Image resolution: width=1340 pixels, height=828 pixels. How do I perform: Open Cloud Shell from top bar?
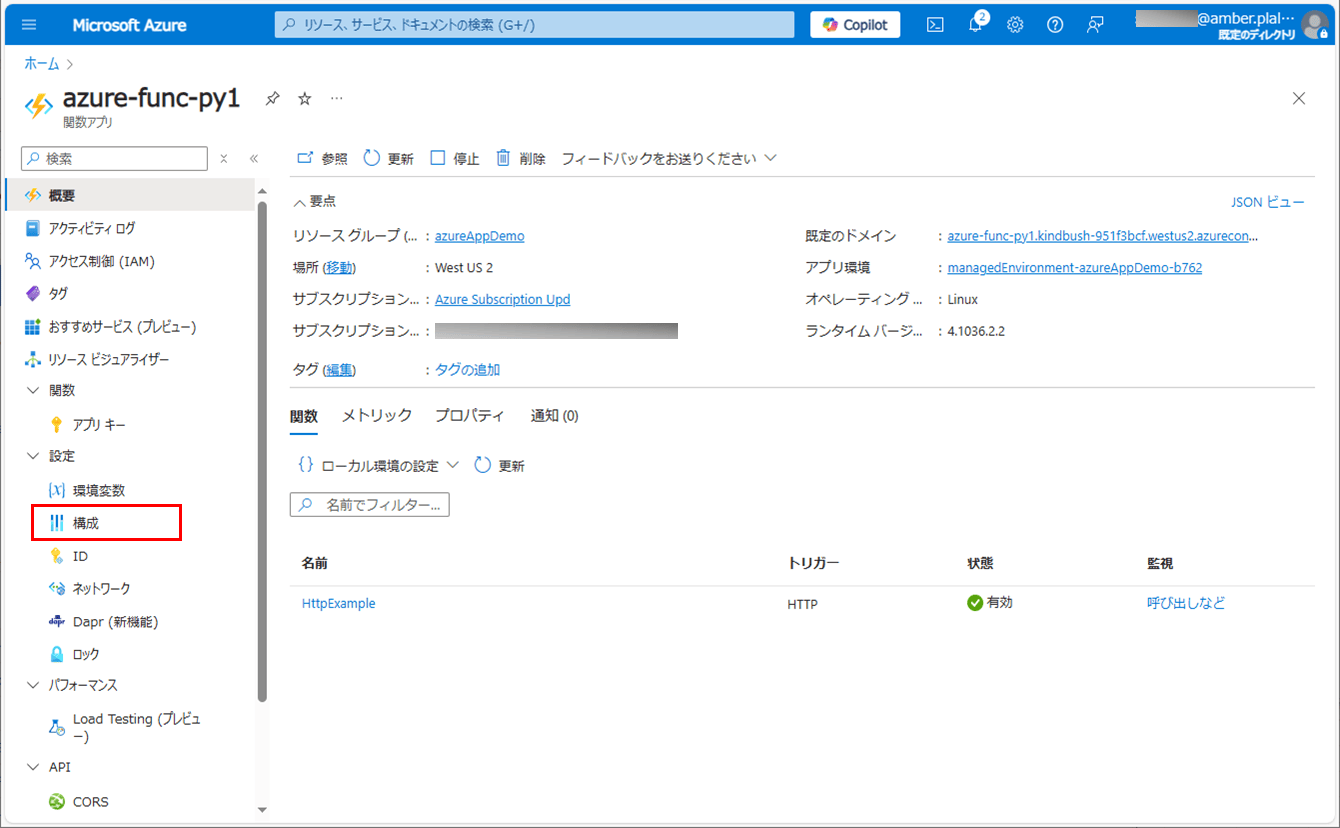935,25
